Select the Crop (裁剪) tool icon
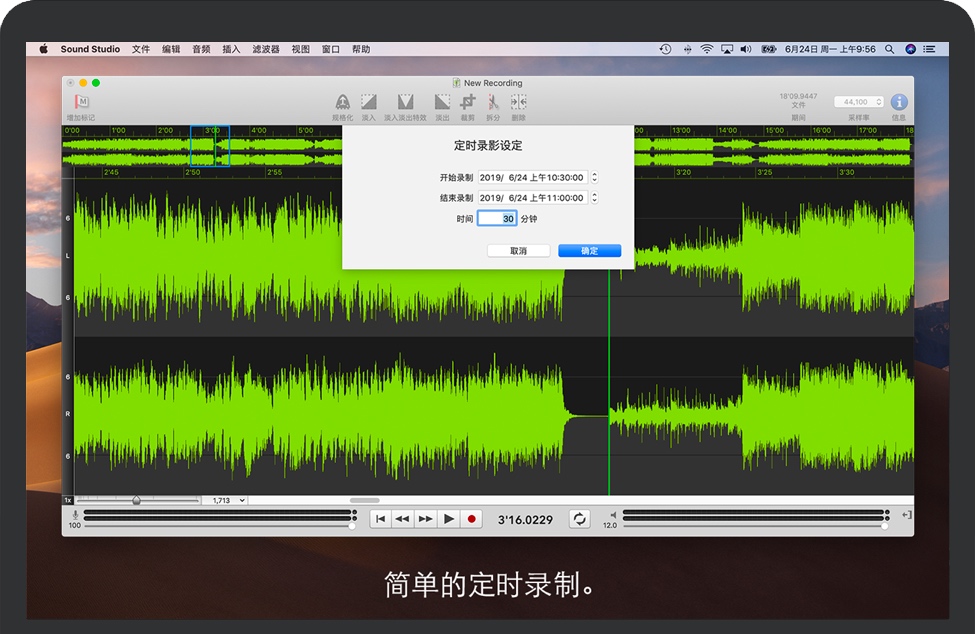Image resolution: width=975 pixels, height=634 pixels. point(468,102)
